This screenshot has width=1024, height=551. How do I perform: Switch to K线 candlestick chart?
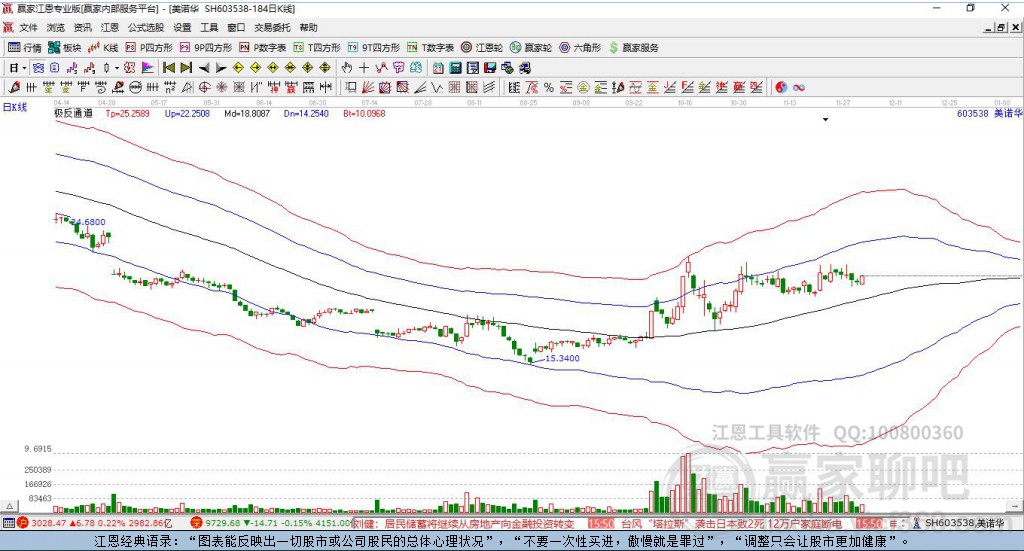103,48
